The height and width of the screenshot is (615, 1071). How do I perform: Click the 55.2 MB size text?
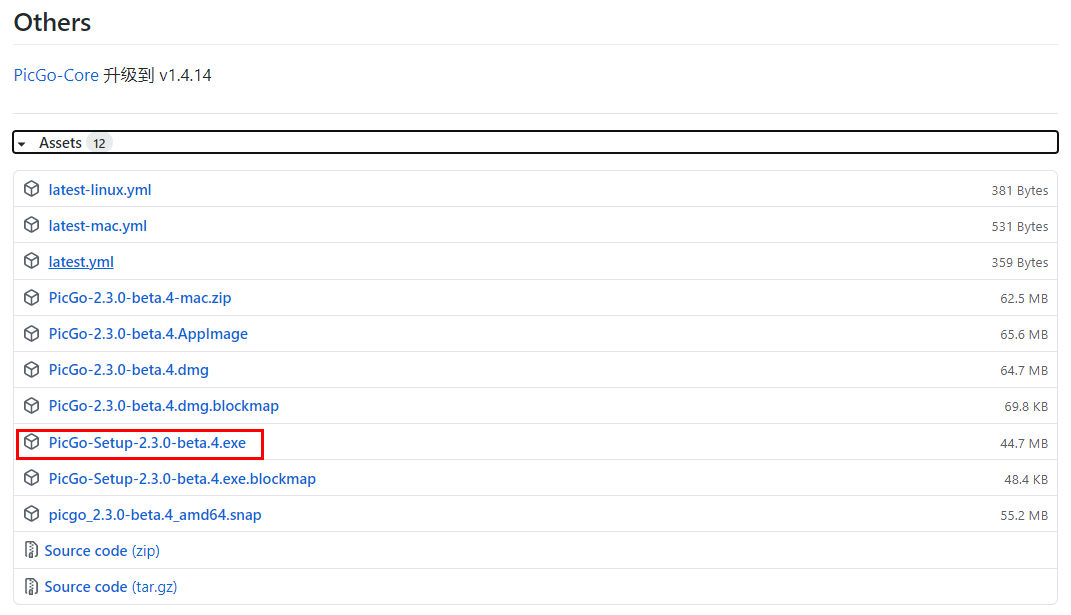point(1024,516)
